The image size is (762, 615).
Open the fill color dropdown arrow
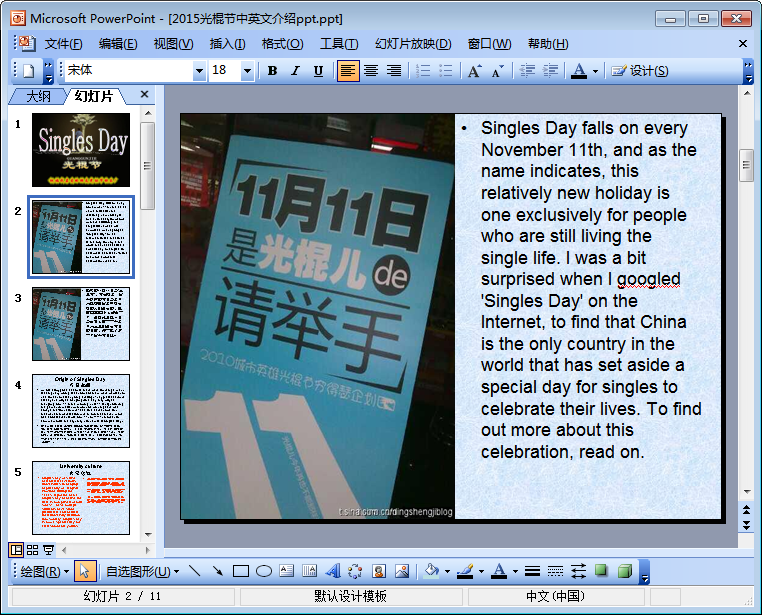click(x=447, y=572)
